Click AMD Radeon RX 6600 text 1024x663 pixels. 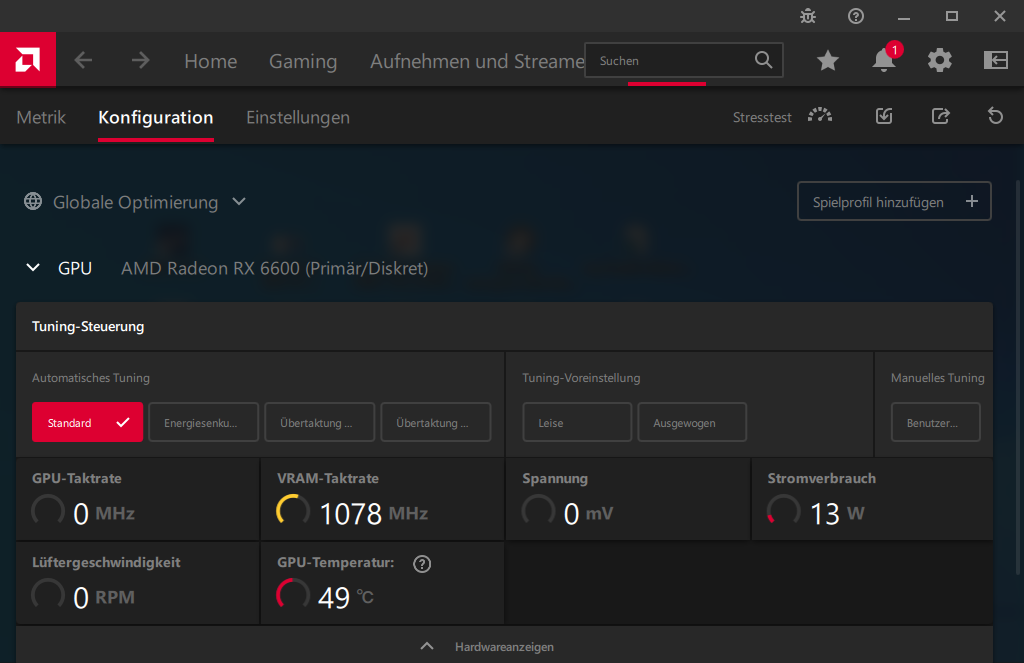pyautogui.click(x=274, y=268)
